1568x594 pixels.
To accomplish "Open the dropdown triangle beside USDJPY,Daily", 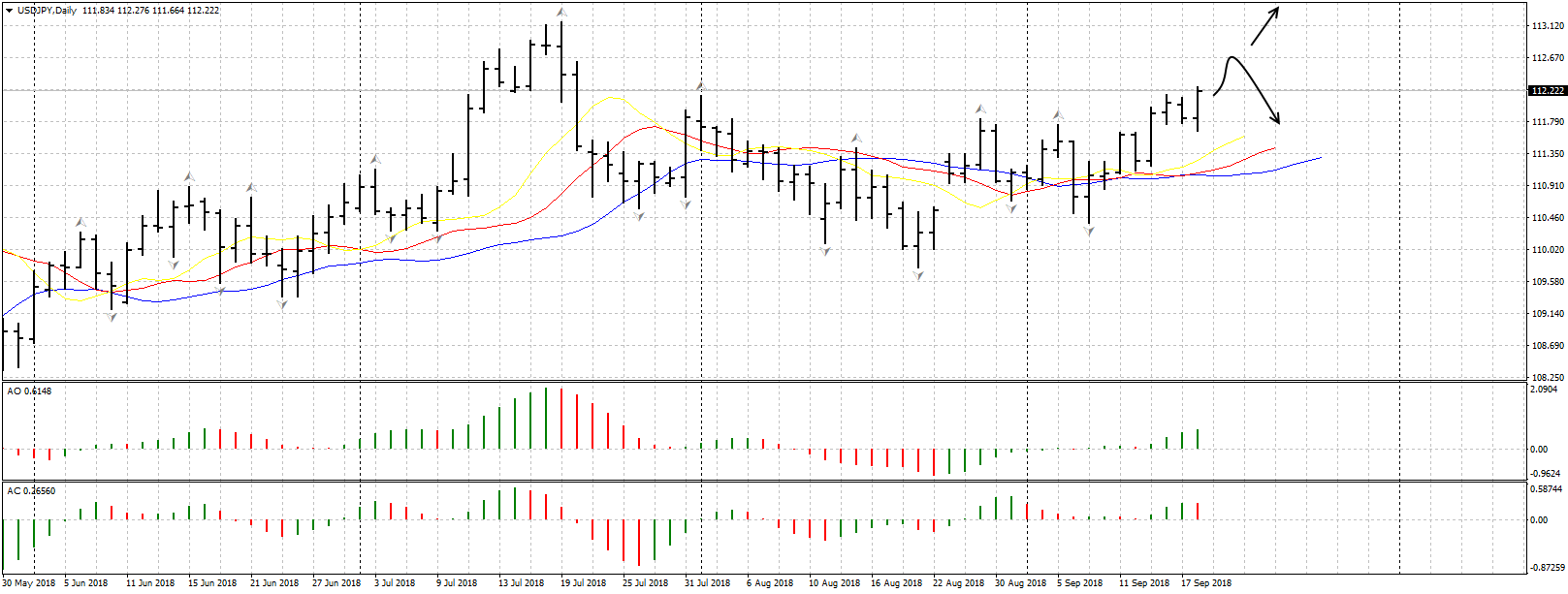I will [9, 11].
